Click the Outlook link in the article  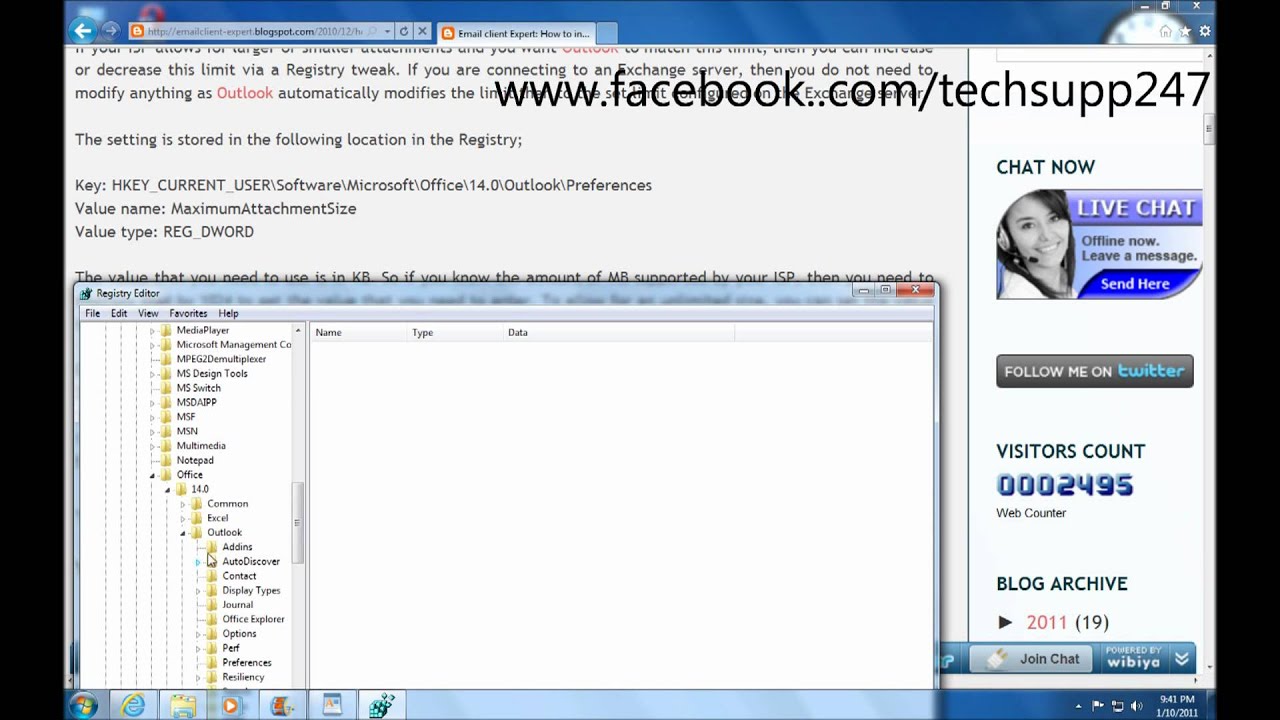[x=244, y=93]
